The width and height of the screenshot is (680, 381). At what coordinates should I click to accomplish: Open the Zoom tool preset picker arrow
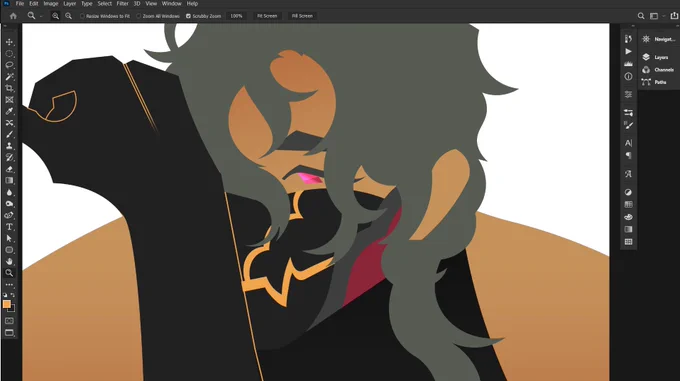(x=41, y=16)
